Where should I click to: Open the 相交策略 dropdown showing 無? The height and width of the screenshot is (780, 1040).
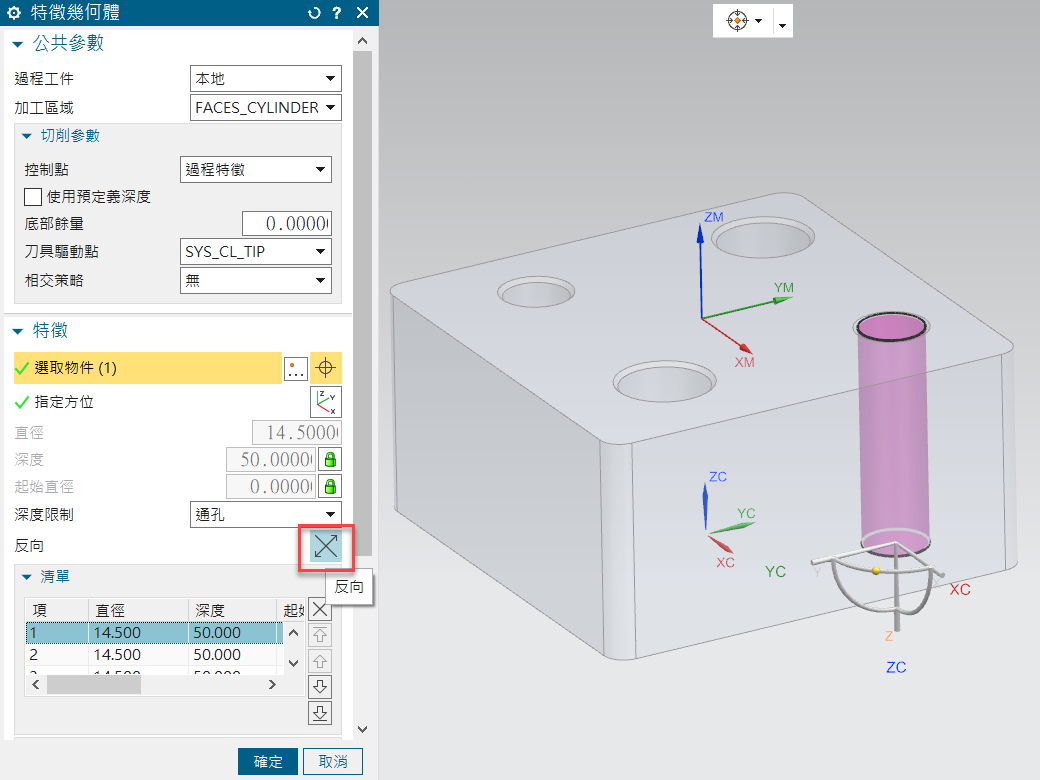tap(255, 280)
